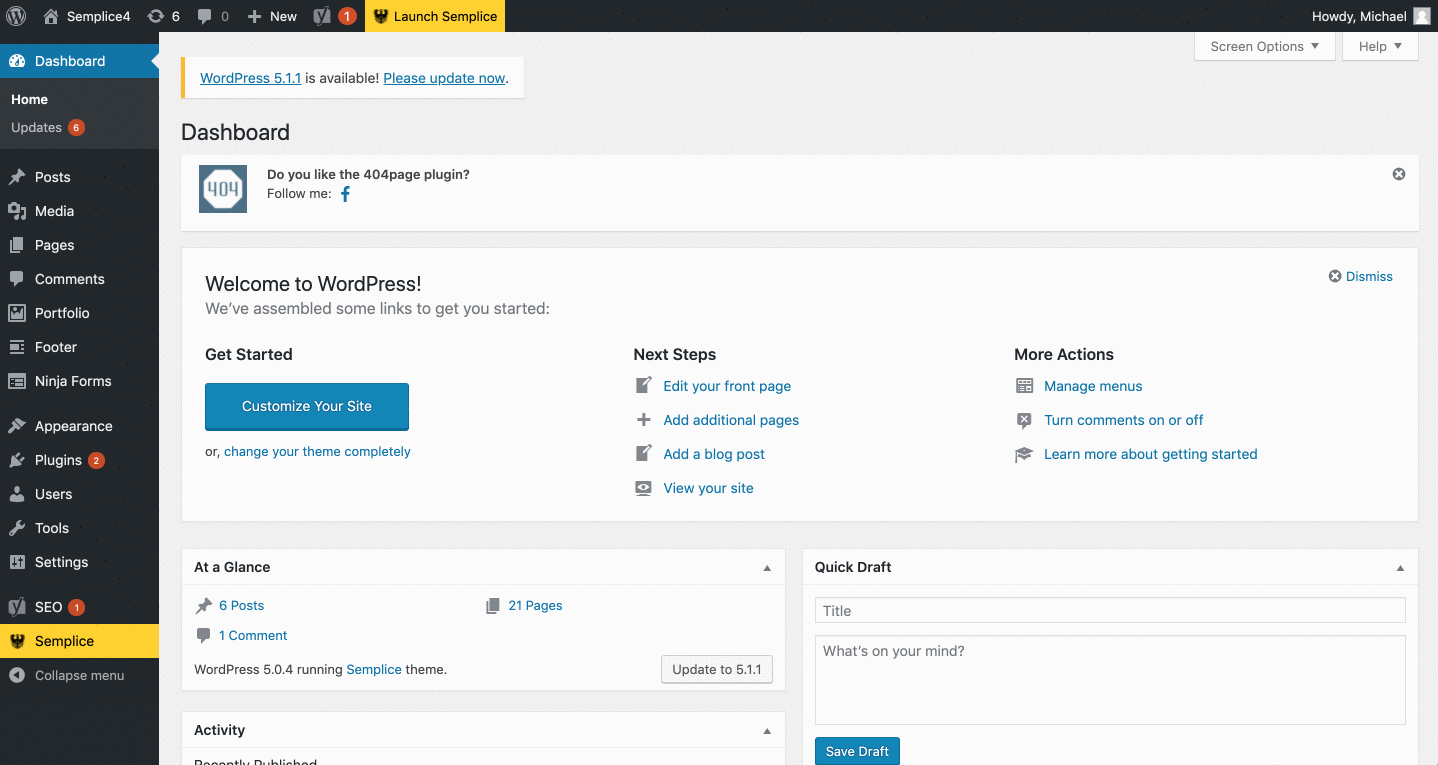Collapse the At a Glance panel
The image size is (1438, 765).
(767, 567)
